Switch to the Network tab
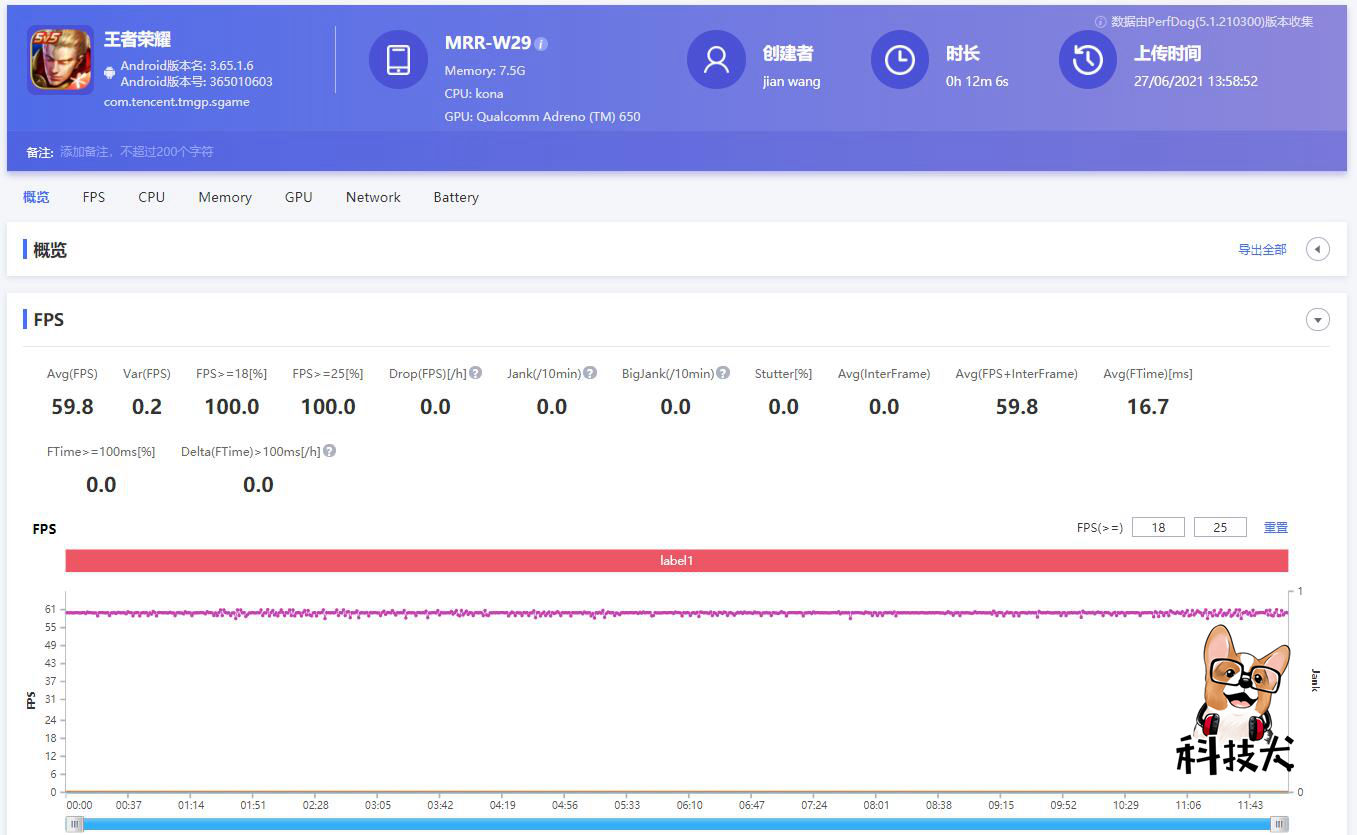The width and height of the screenshot is (1357, 835). coord(373,197)
